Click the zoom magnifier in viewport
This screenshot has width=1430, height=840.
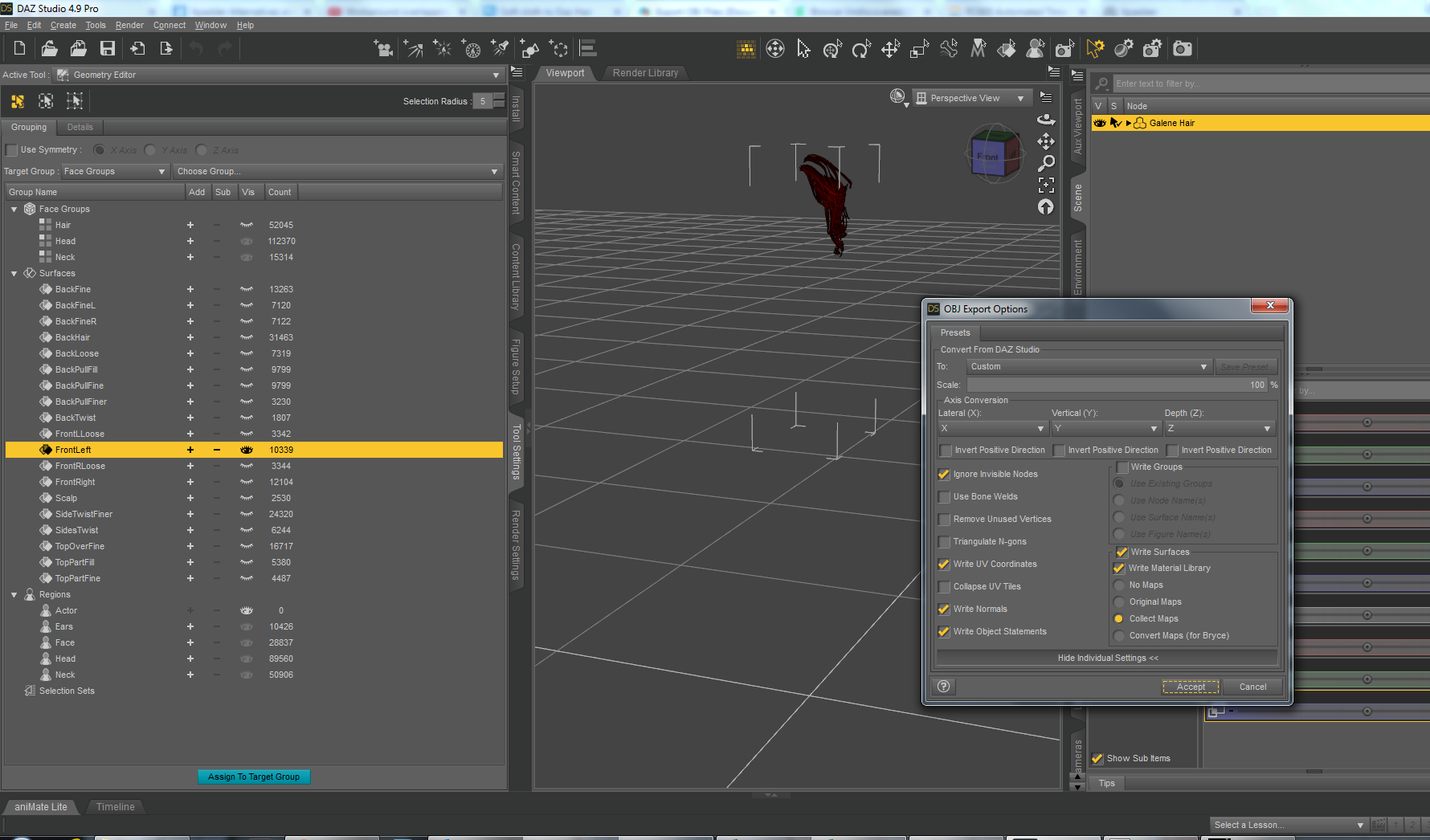pos(1046,163)
